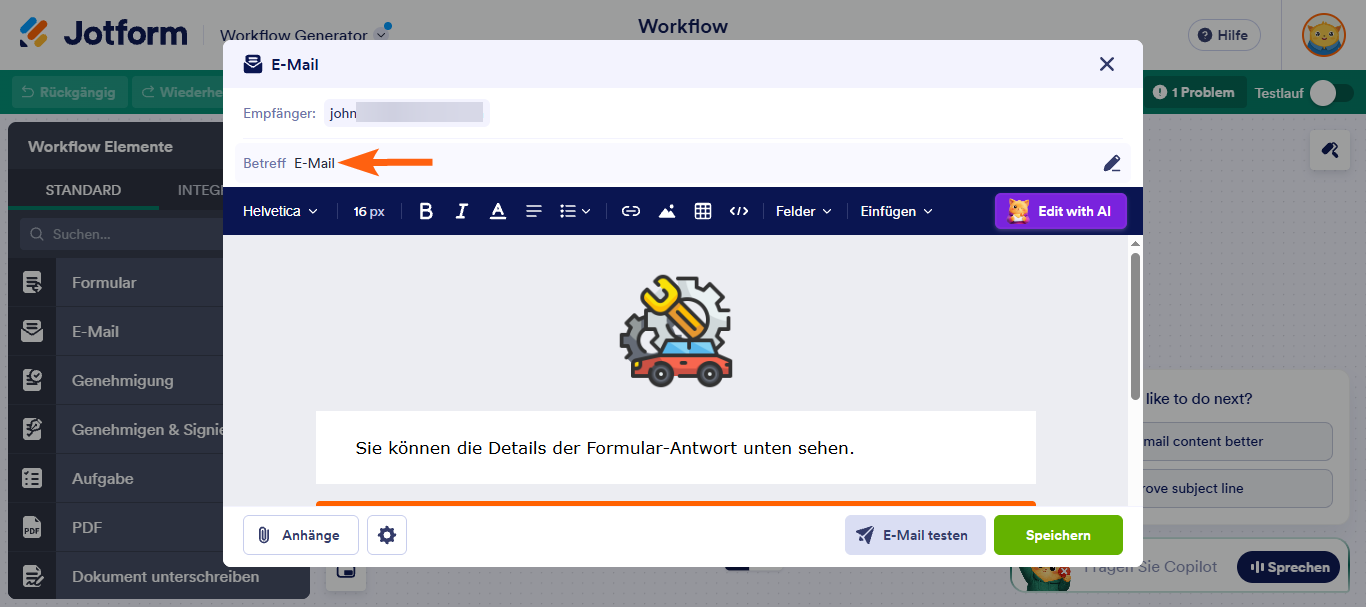Click the Anhänge attachments button
This screenshot has width=1366, height=607.
[x=301, y=535]
